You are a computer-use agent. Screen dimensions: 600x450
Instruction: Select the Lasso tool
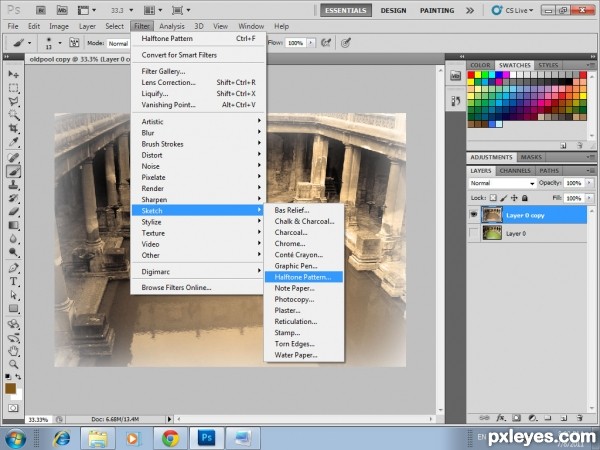click(x=13, y=101)
